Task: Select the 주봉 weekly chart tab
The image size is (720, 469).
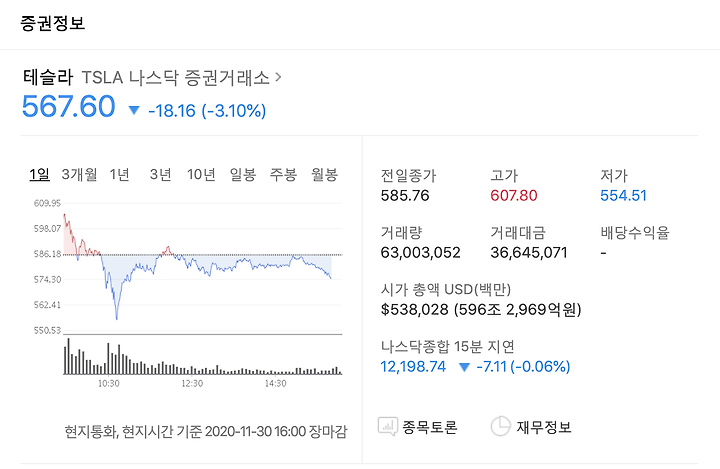Action: click(x=283, y=174)
